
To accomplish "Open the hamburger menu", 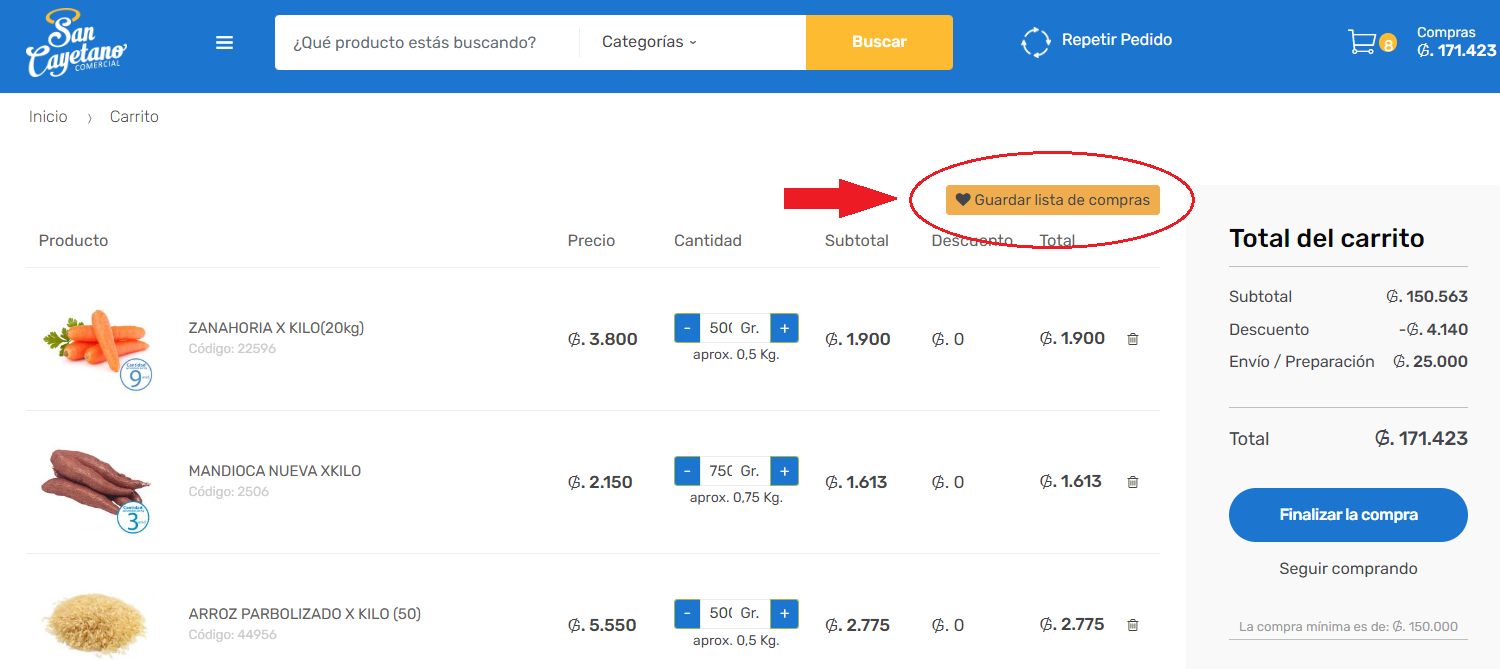I will point(225,42).
